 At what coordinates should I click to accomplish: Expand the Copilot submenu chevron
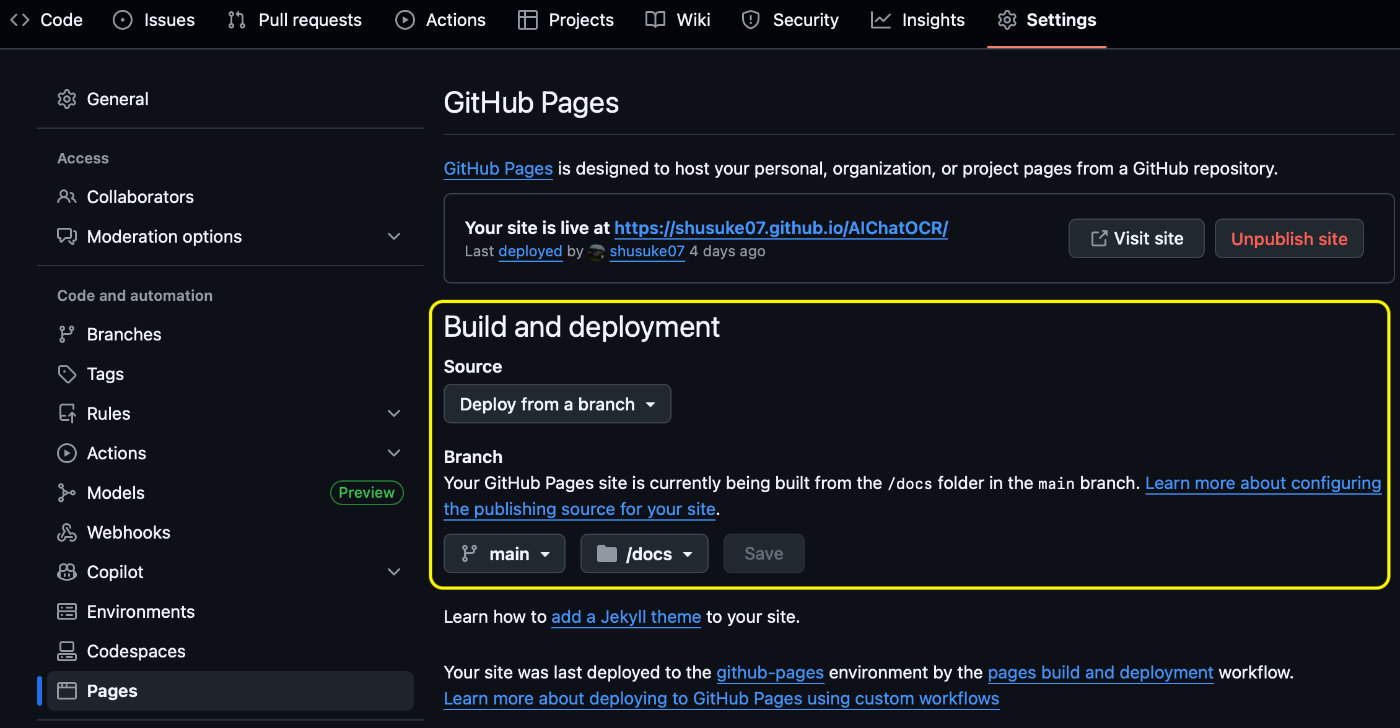(x=394, y=572)
